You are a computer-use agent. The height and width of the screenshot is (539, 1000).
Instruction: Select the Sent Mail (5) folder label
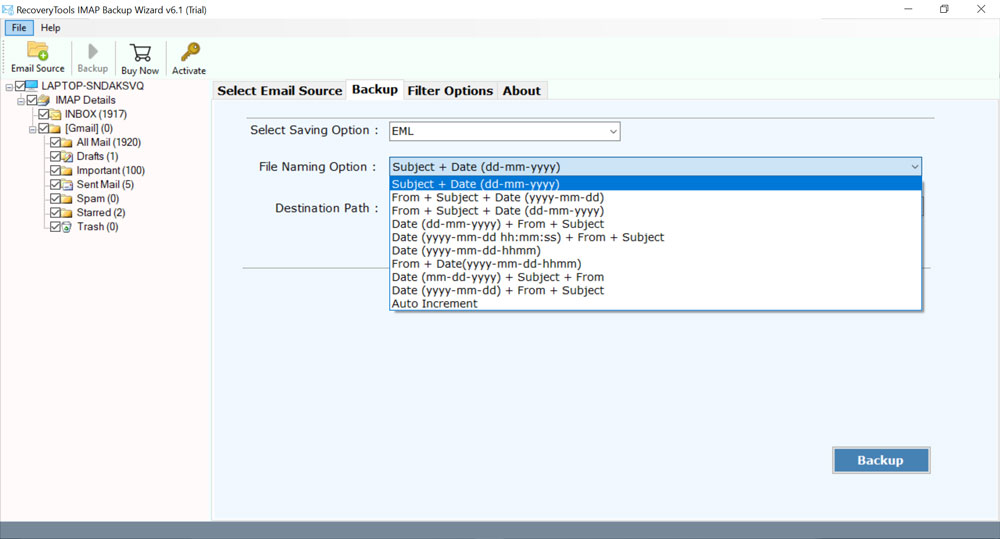coord(105,184)
